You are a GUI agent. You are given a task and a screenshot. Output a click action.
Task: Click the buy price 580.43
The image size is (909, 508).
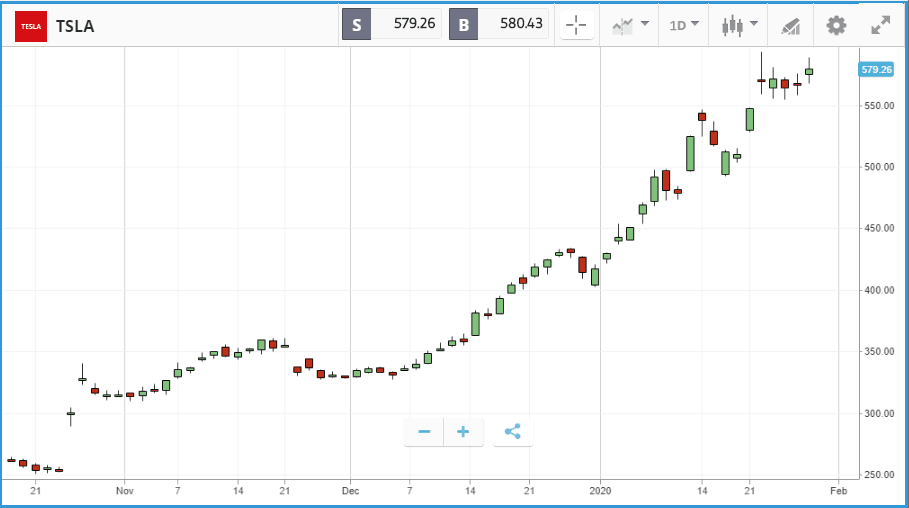[521, 23]
